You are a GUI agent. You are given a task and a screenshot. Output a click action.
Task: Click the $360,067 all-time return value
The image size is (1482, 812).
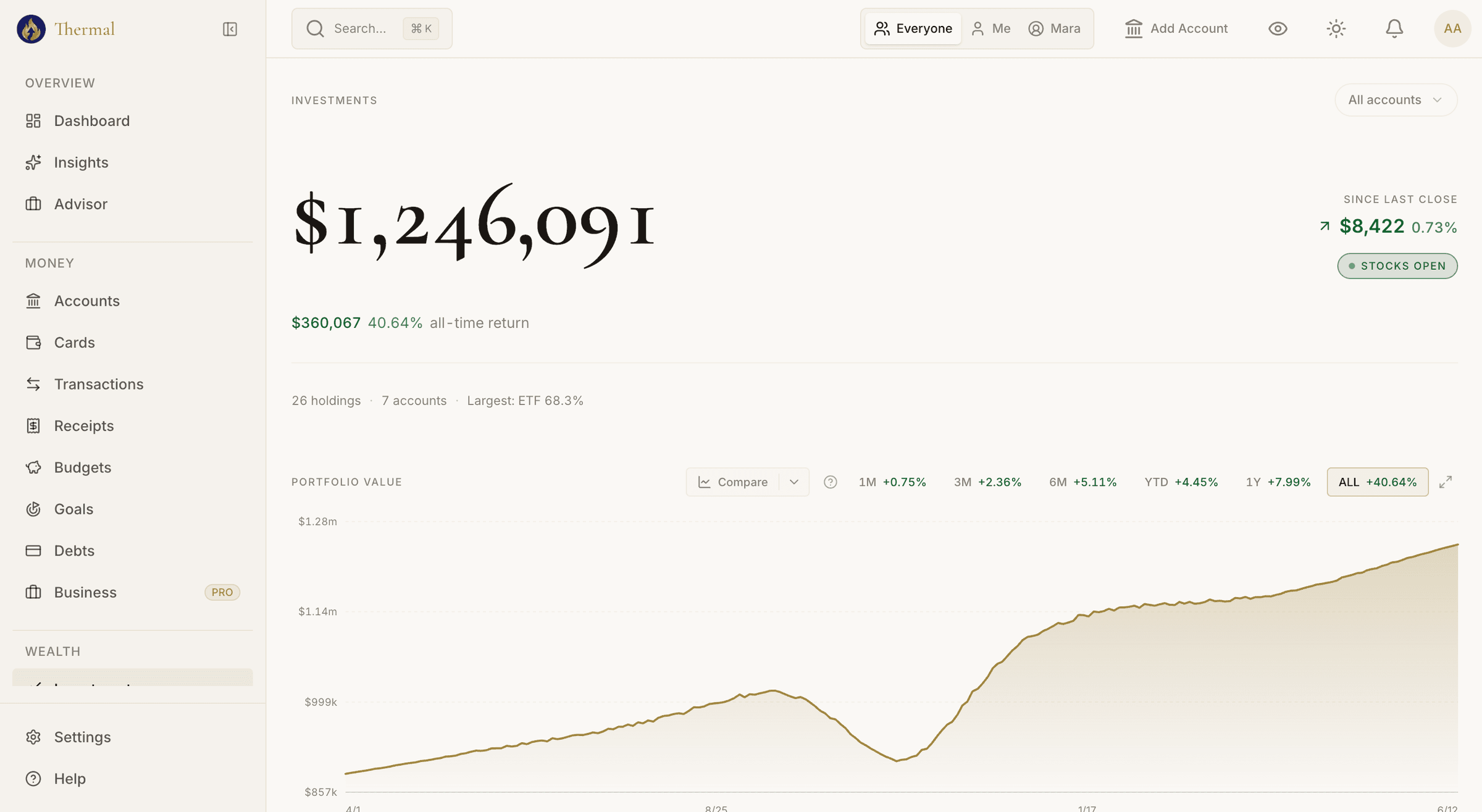pos(326,323)
